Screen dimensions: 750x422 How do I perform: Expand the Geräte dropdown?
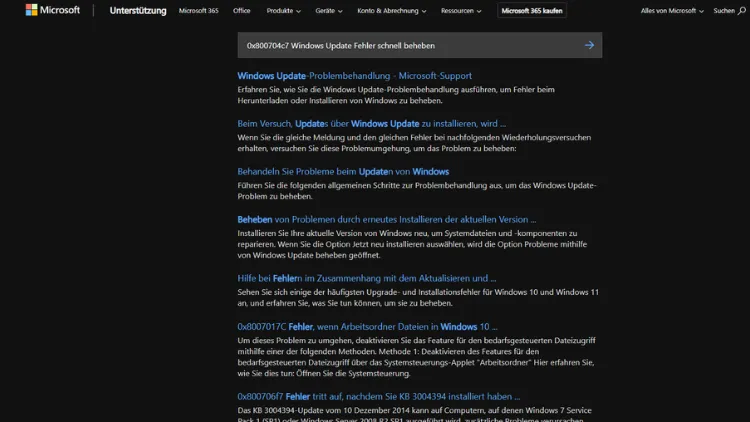click(x=329, y=11)
